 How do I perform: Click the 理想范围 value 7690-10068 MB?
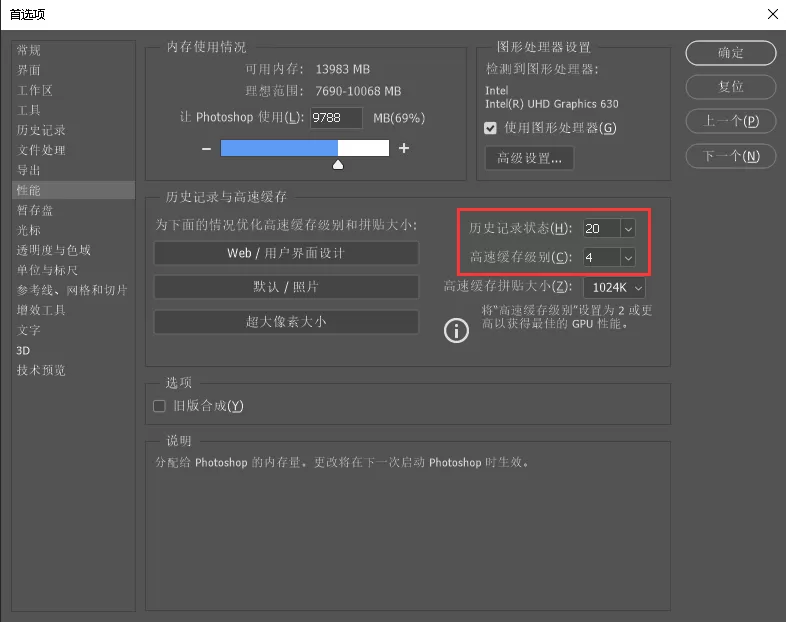pos(358,91)
